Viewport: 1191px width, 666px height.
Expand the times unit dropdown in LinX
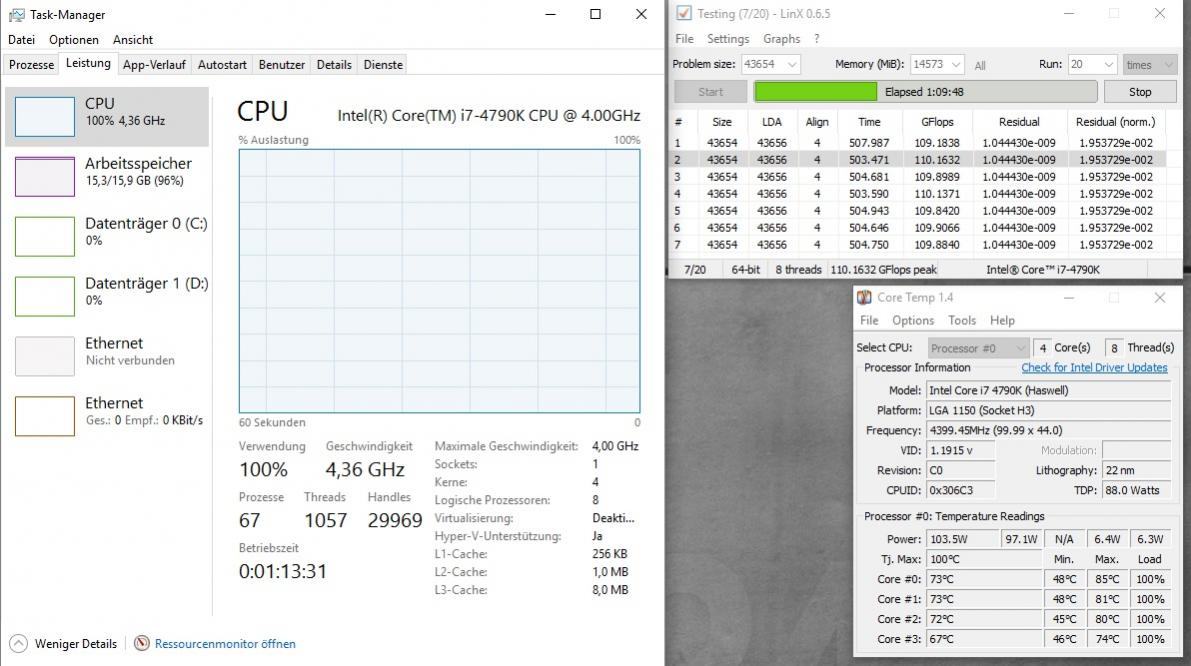pos(1149,65)
